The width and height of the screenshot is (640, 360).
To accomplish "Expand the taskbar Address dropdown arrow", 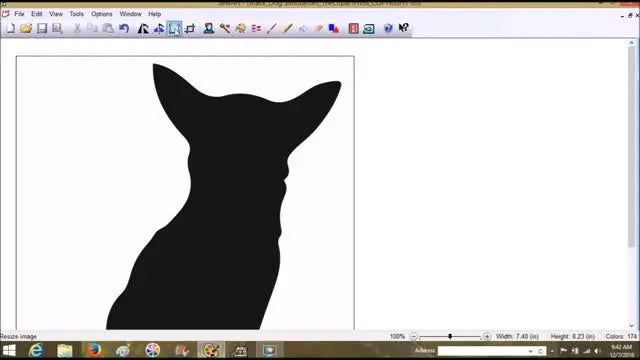I will [530, 351].
